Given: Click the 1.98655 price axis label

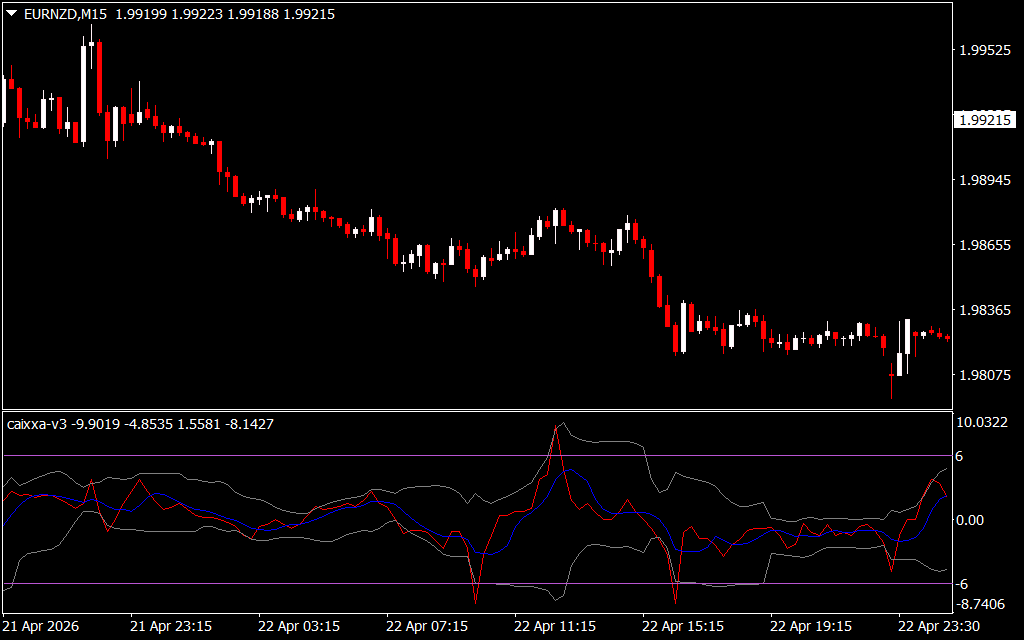Looking at the screenshot, I should 984,245.
